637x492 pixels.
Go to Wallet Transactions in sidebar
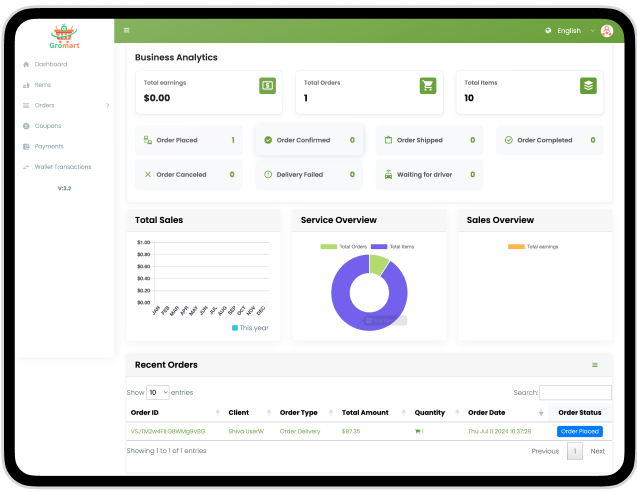pos(62,167)
